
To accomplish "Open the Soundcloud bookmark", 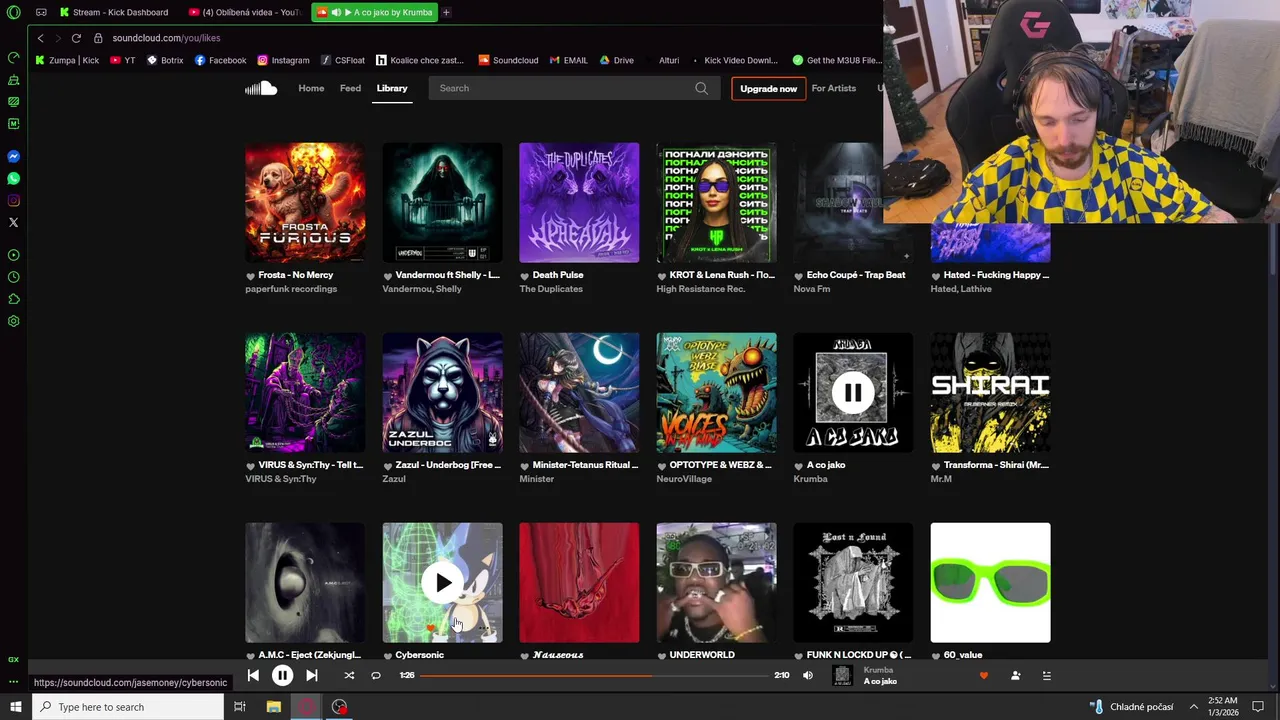I will tap(508, 60).
